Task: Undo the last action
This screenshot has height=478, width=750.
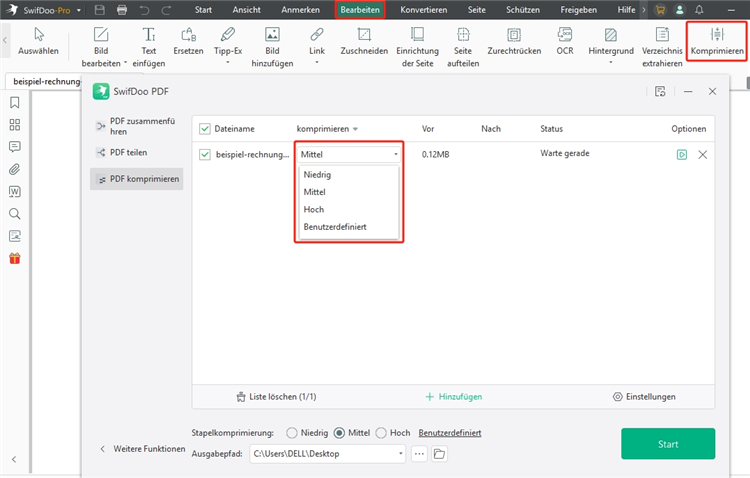Action: [144, 10]
